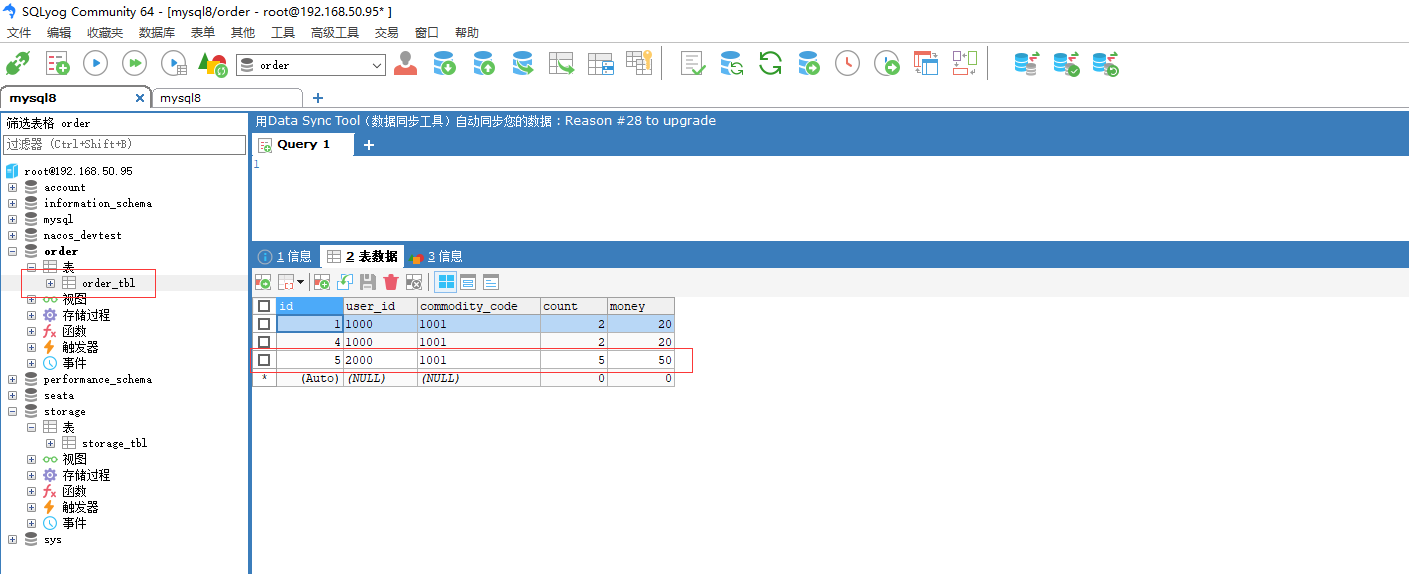The width and height of the screenshot is (1409, 574).
Task: Add a new connection tab with plus
Action: click(x=318, y=98)
